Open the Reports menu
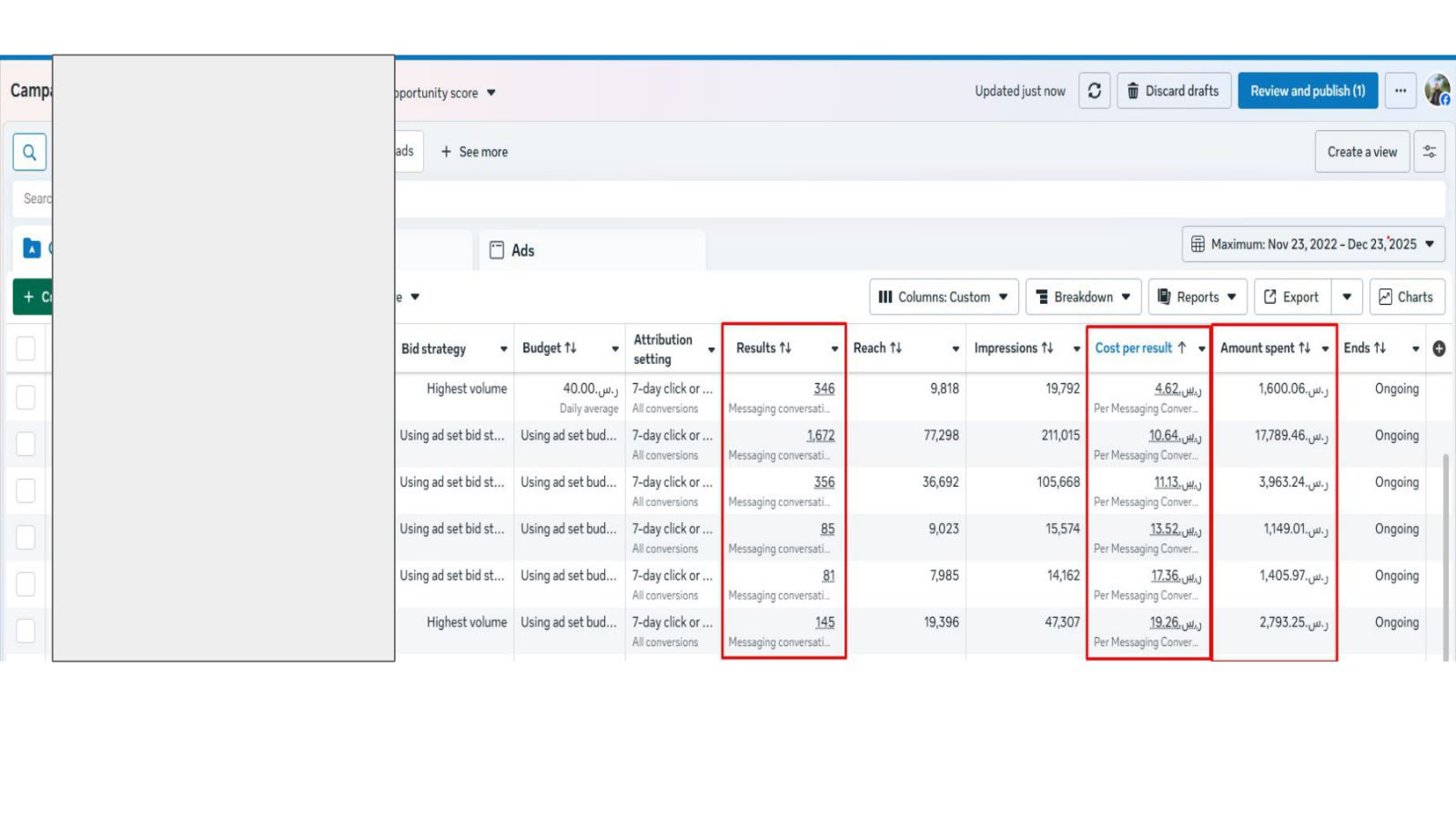Screen dimensions: 1456x819 [1198, 297]
